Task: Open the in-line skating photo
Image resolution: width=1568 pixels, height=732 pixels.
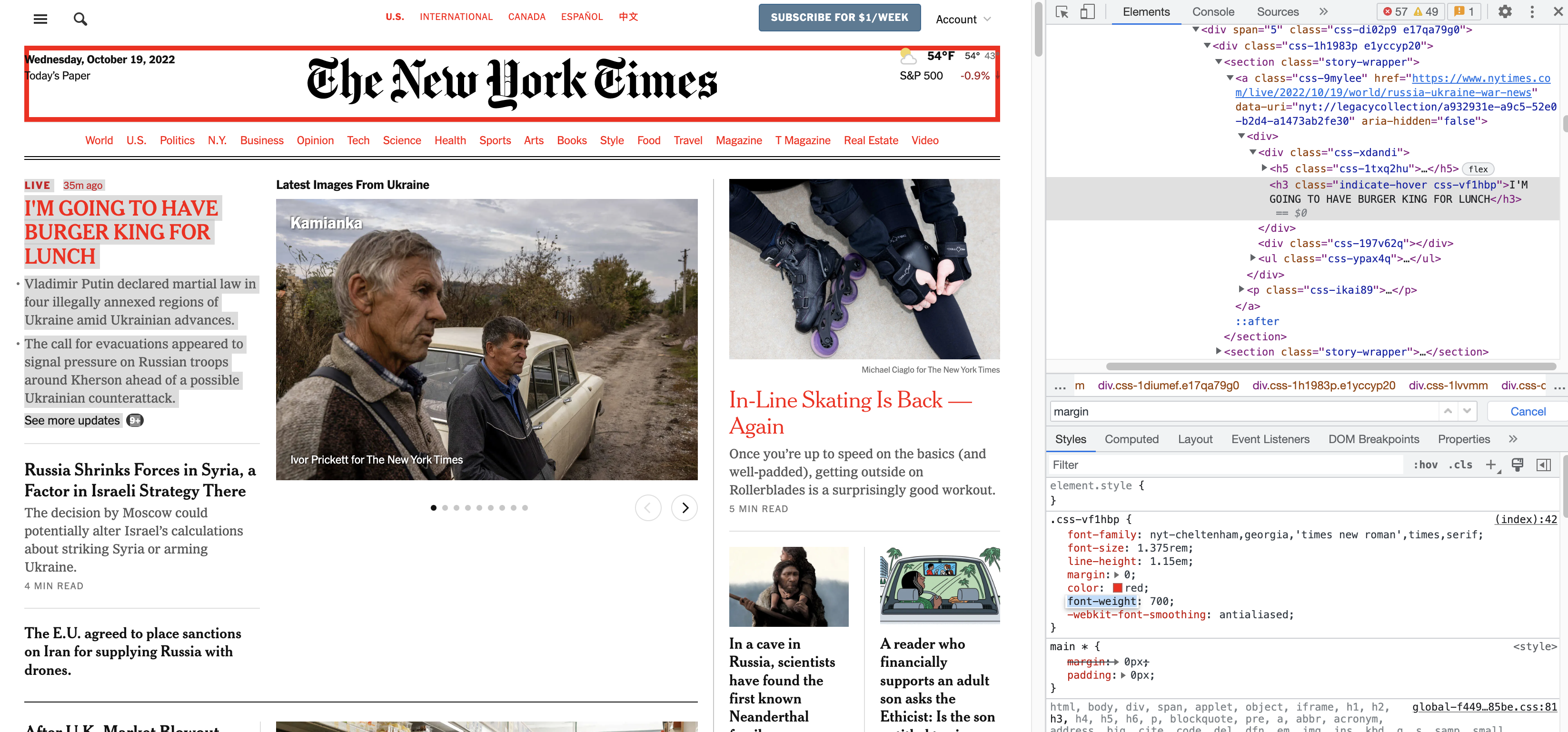Action: (864, 269)
